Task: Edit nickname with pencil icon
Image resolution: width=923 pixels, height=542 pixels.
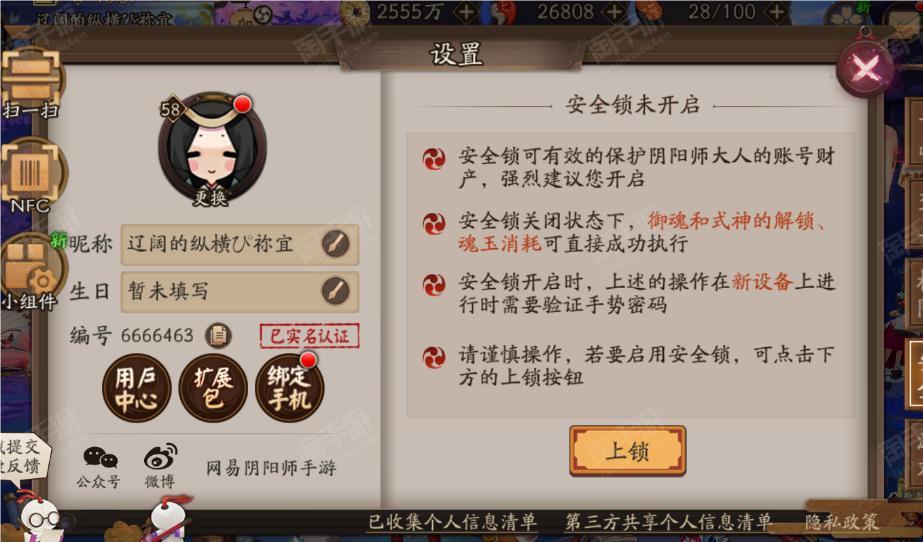Action: (336, 244)
